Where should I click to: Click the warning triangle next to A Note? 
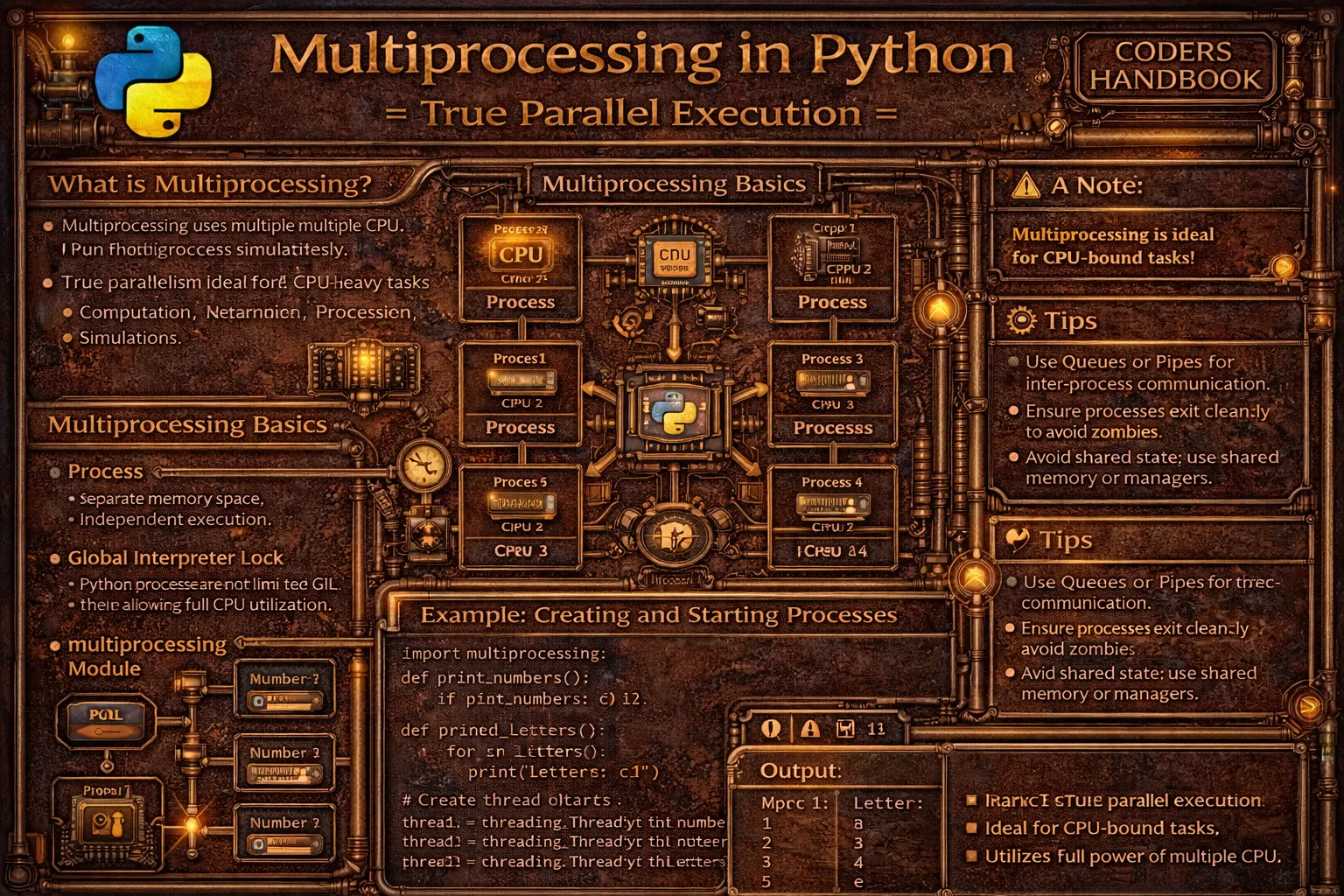point(1025,185)
